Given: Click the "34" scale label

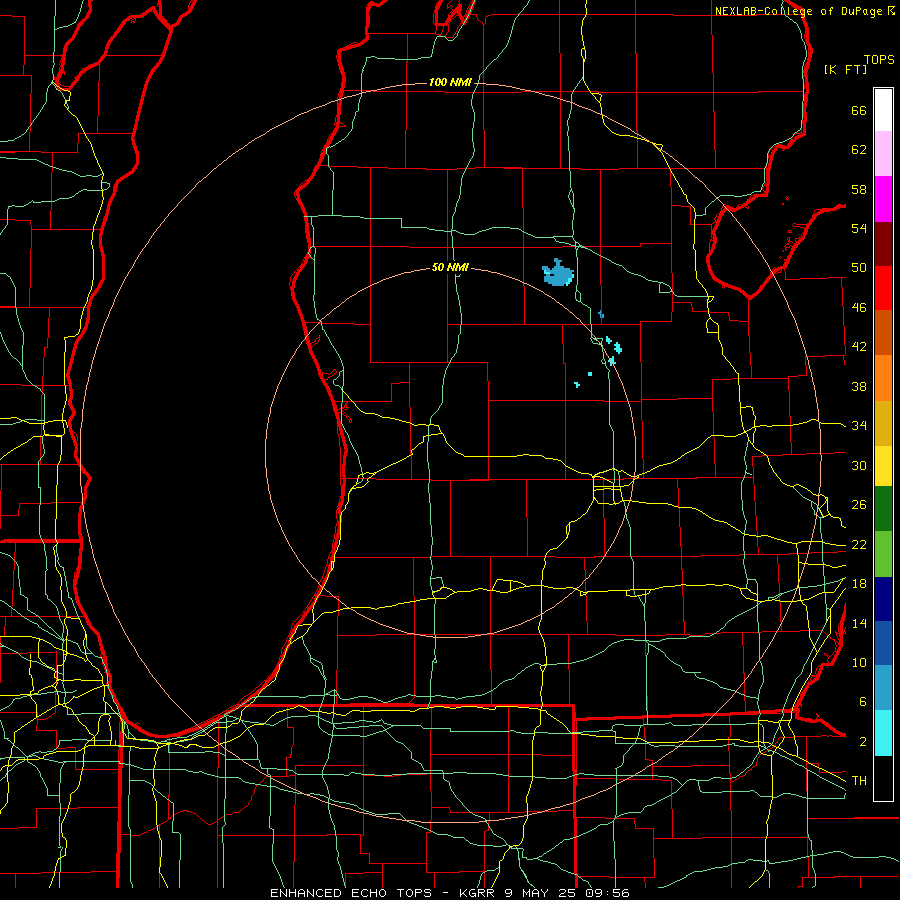Looking at the screenshot, I should click(859, 426).
